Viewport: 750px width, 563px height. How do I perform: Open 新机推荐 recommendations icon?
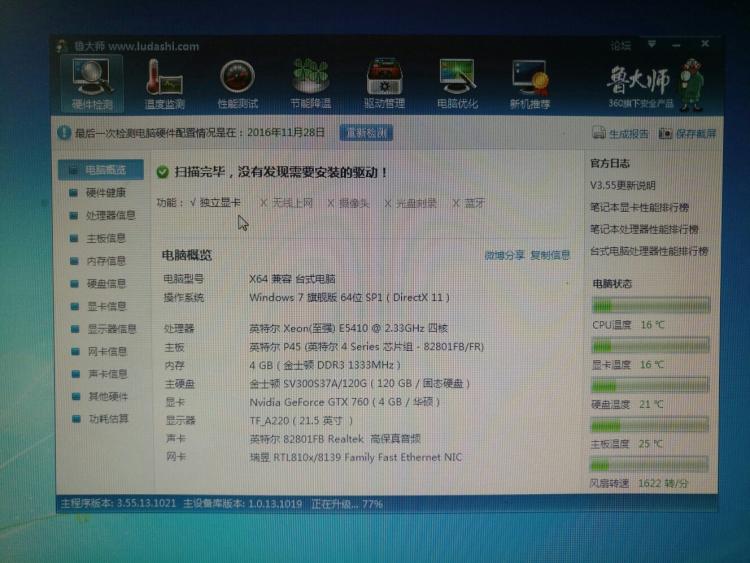pyautogui.click(x=530, y=85)
